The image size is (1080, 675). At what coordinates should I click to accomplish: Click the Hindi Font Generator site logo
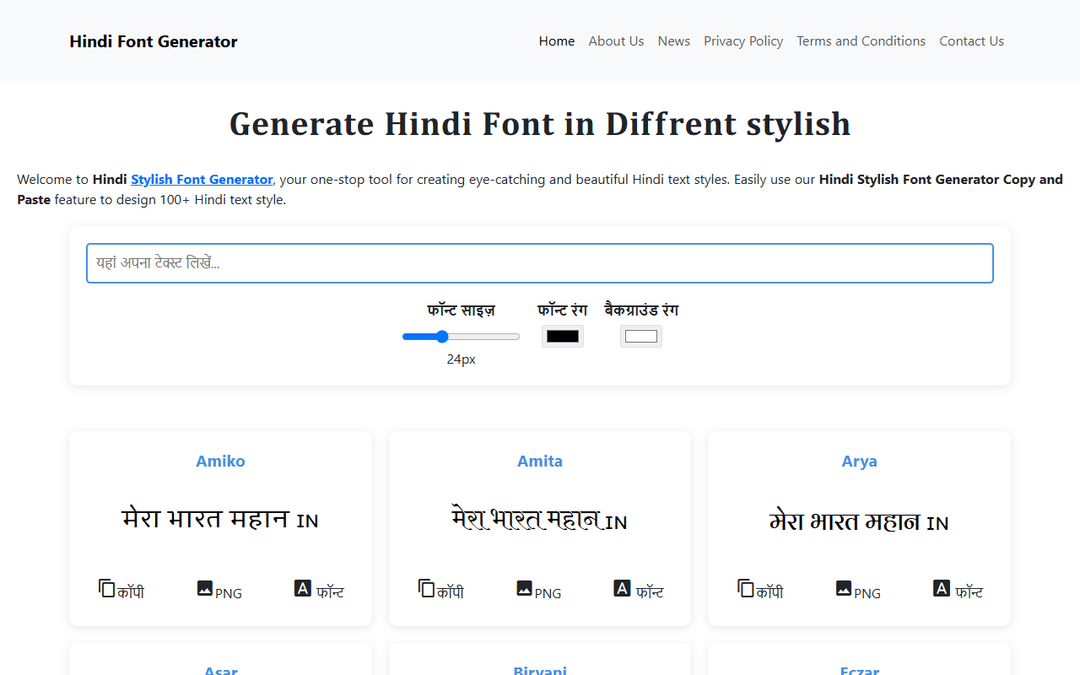153,41
